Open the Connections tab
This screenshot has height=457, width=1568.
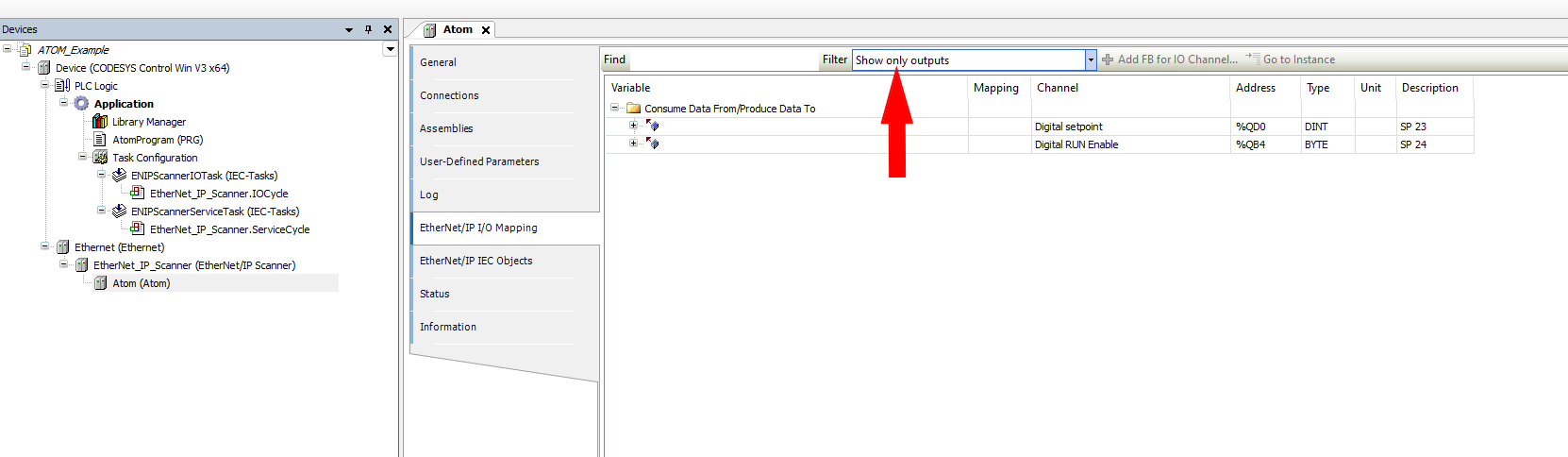(x=505, y=95)
